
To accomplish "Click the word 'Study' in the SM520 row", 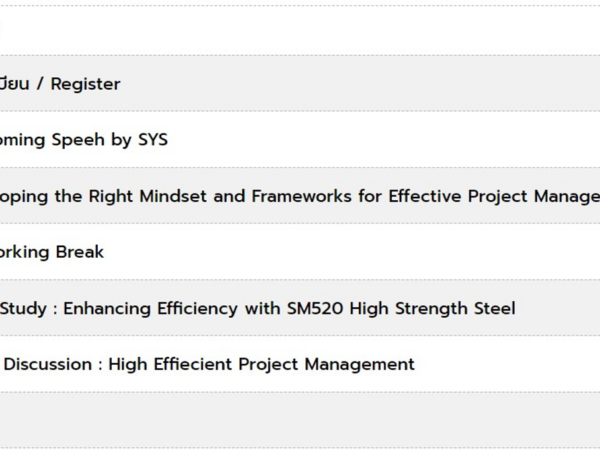I will [x=23, y=308].
